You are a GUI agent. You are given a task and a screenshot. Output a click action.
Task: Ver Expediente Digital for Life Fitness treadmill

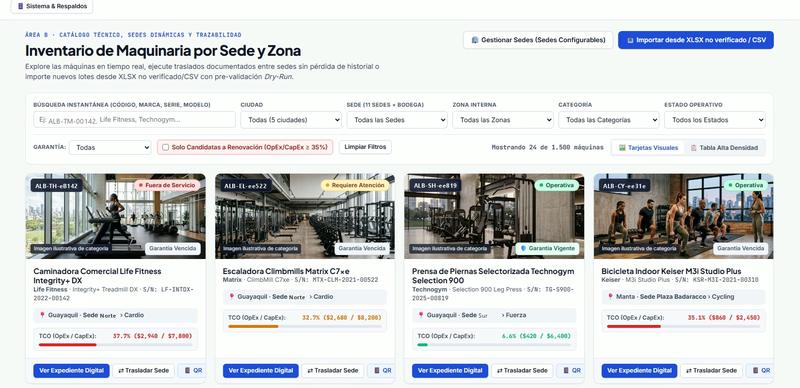[x=71, y=371]
